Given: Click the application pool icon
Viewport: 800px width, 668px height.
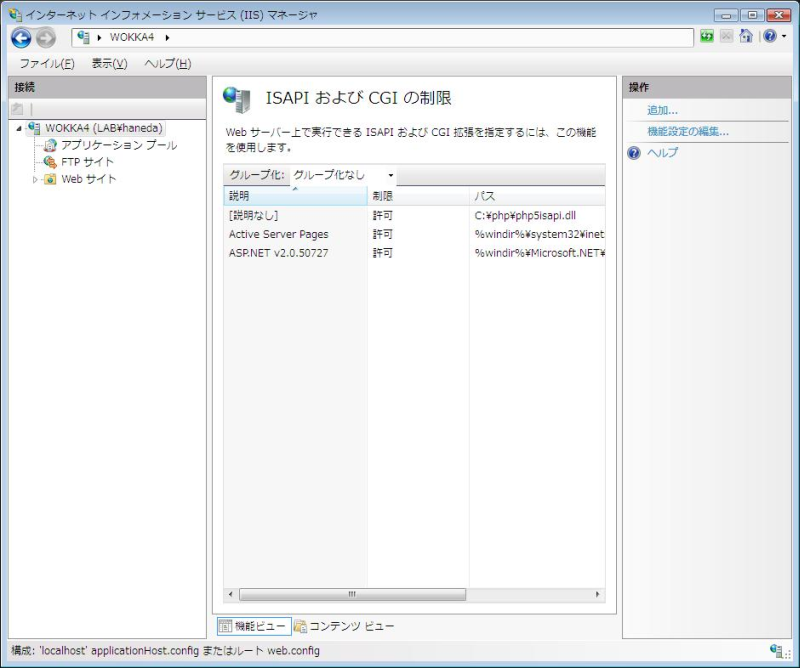Looking at the screenshot, I should tap(49, 145).
